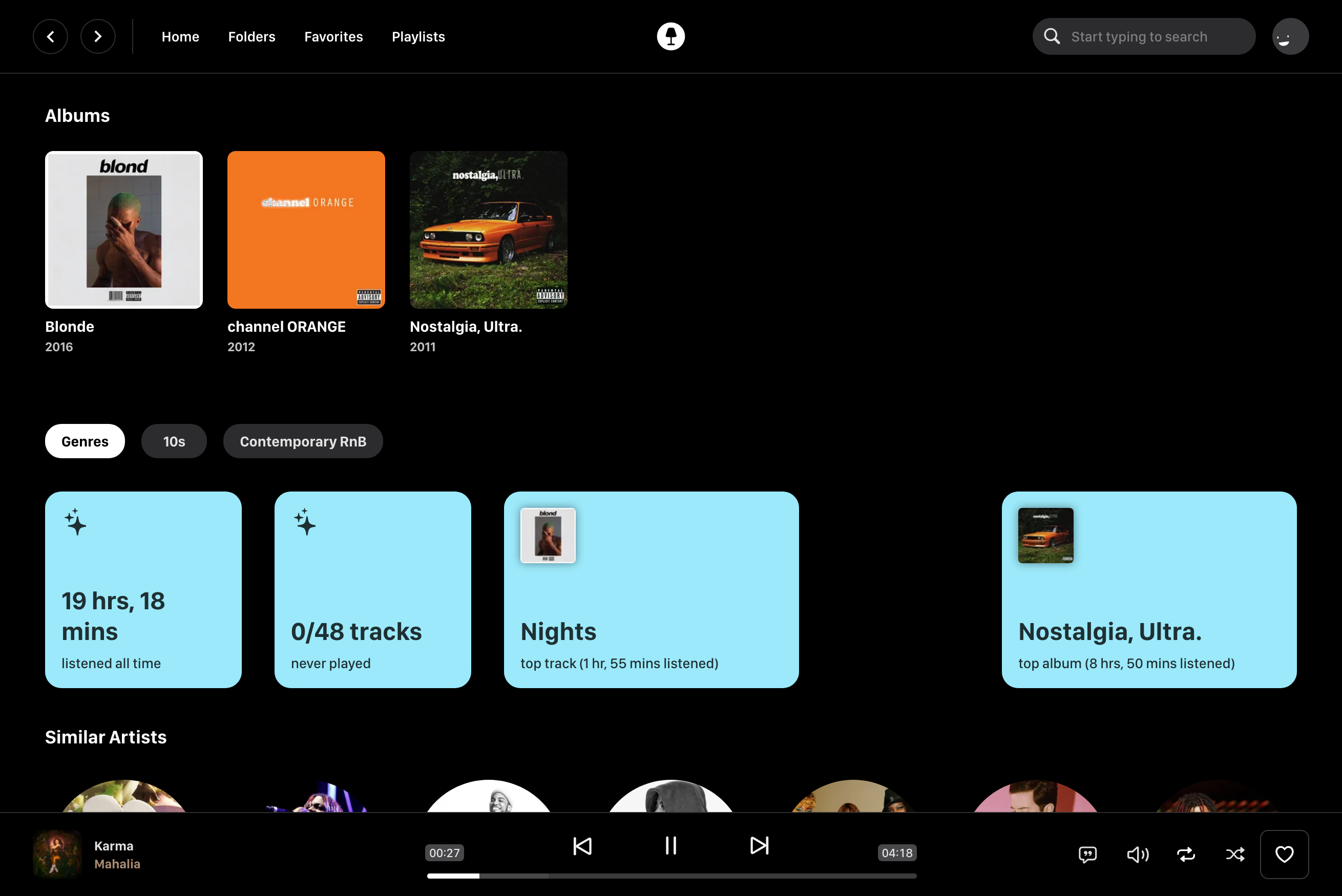Select the 10s genre tag
The image size is (1342, 896).
(174, 441)
